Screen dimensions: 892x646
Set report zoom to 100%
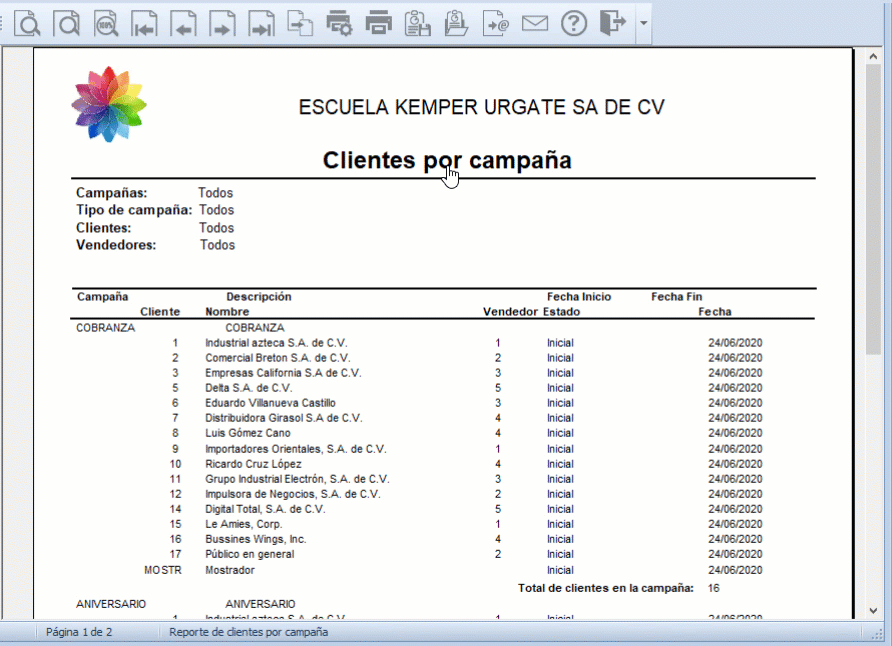coord(105,22)
